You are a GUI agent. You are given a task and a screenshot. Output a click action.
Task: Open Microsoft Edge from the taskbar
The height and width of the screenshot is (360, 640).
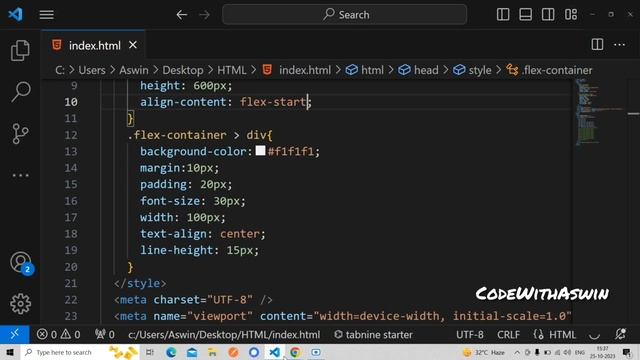point(171,352)
